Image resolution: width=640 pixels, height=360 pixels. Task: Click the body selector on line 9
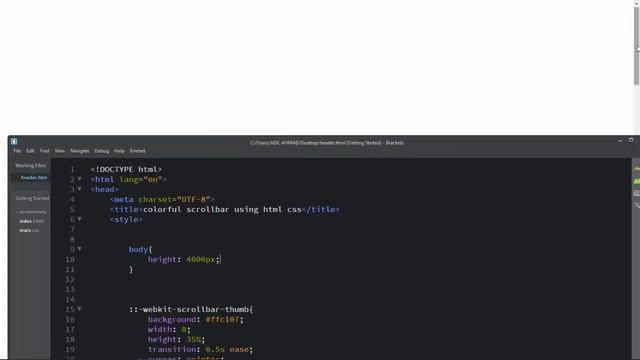coord(138,249)
